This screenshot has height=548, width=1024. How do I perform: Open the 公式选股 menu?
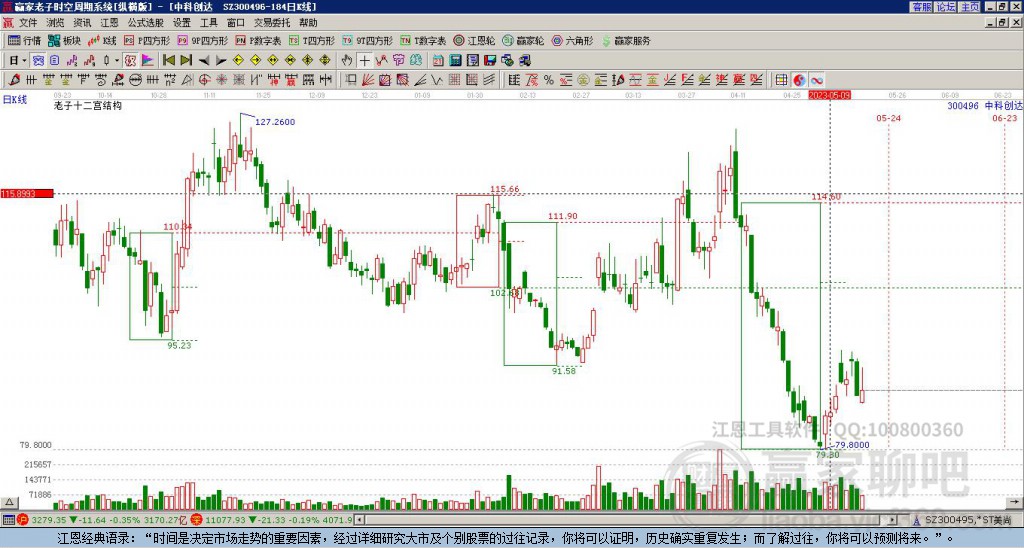tap(145, 23)
